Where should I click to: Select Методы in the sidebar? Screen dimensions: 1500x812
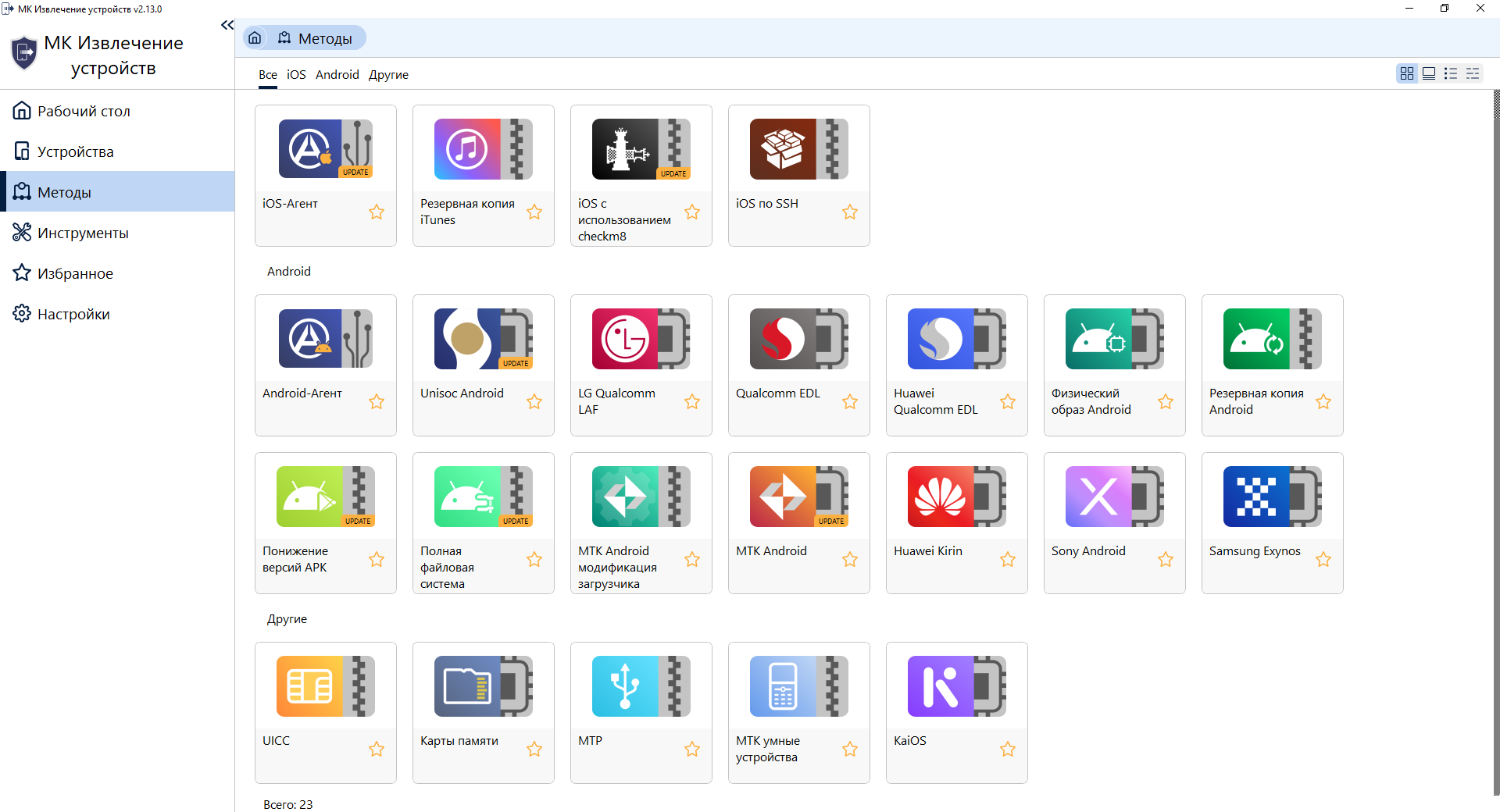117,192
